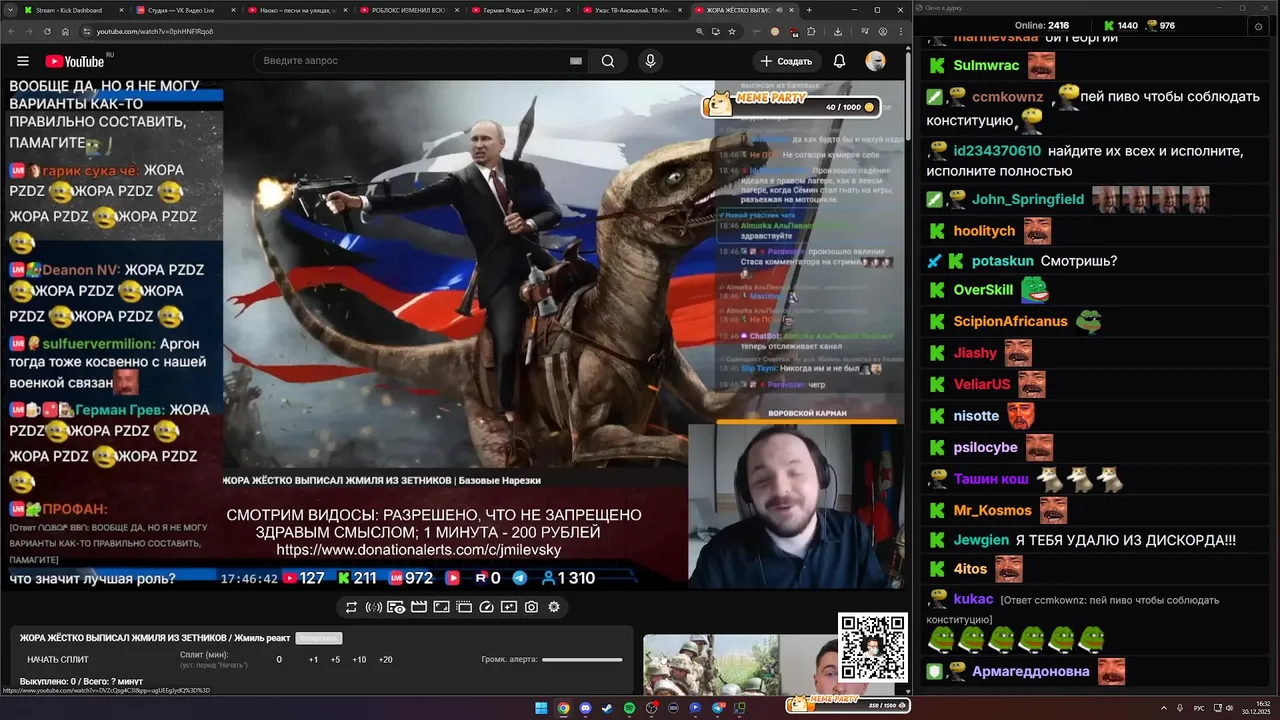Click the theater mode icon in player toolbar
1280x720 pixels.
pyautogui.click(x=463, y=607)
